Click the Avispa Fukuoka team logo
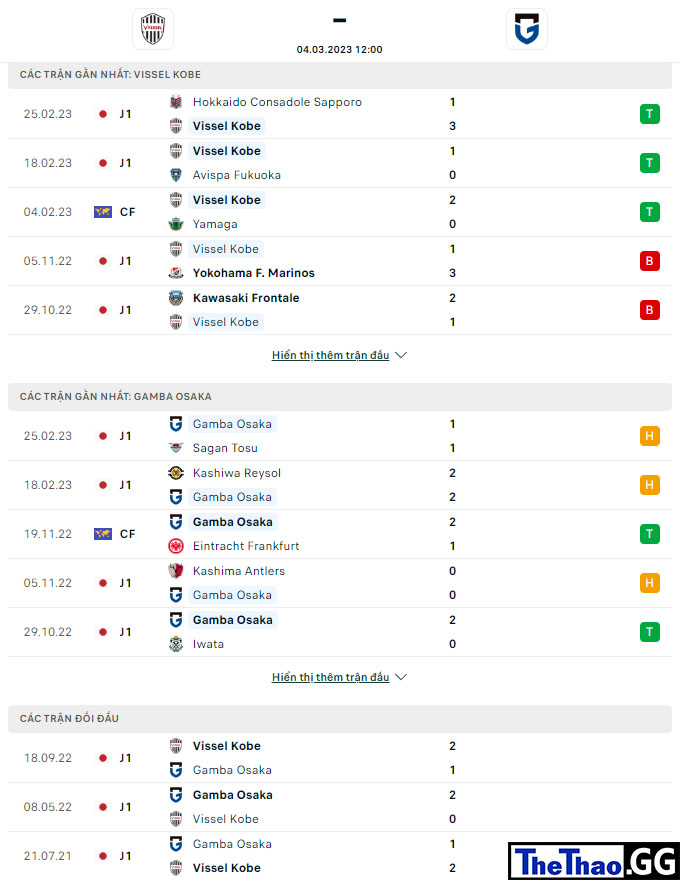Image resolution: width=680 pixels, height=880 pixels. point(176,175)
